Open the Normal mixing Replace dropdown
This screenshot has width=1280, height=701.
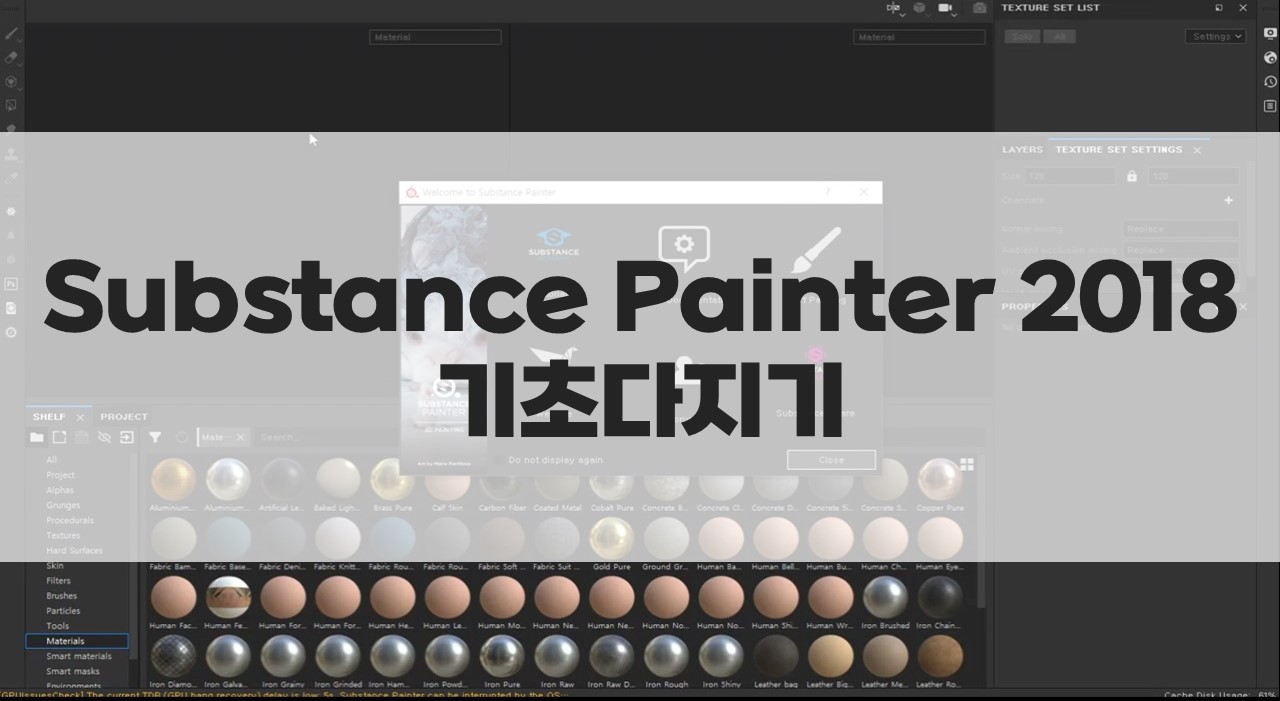[x=1181, y=229]
